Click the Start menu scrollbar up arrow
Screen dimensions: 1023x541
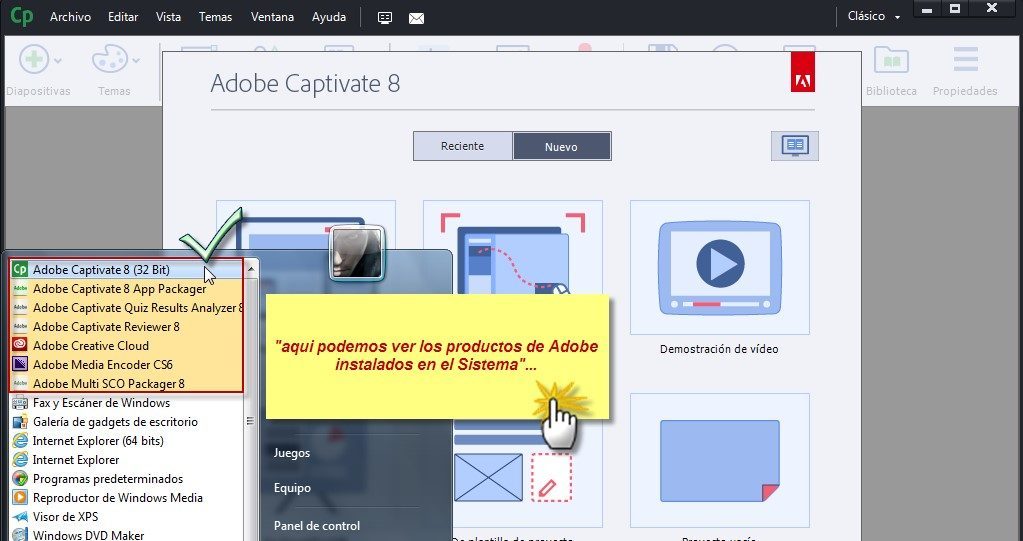pos(251,267)
